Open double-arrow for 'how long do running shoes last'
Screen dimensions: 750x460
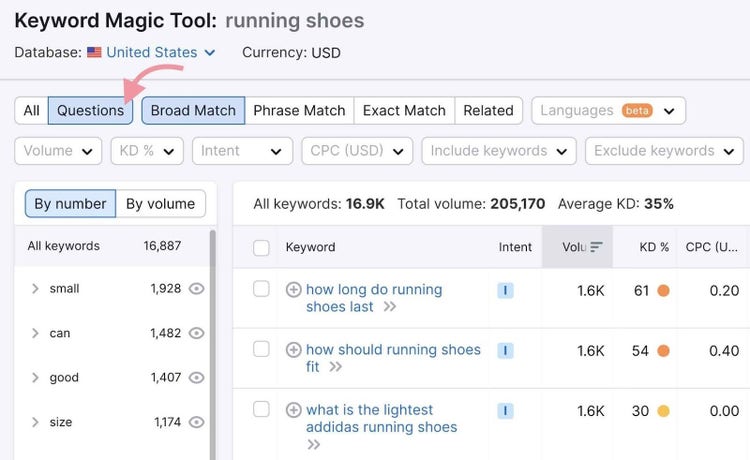tap(390, 307)
